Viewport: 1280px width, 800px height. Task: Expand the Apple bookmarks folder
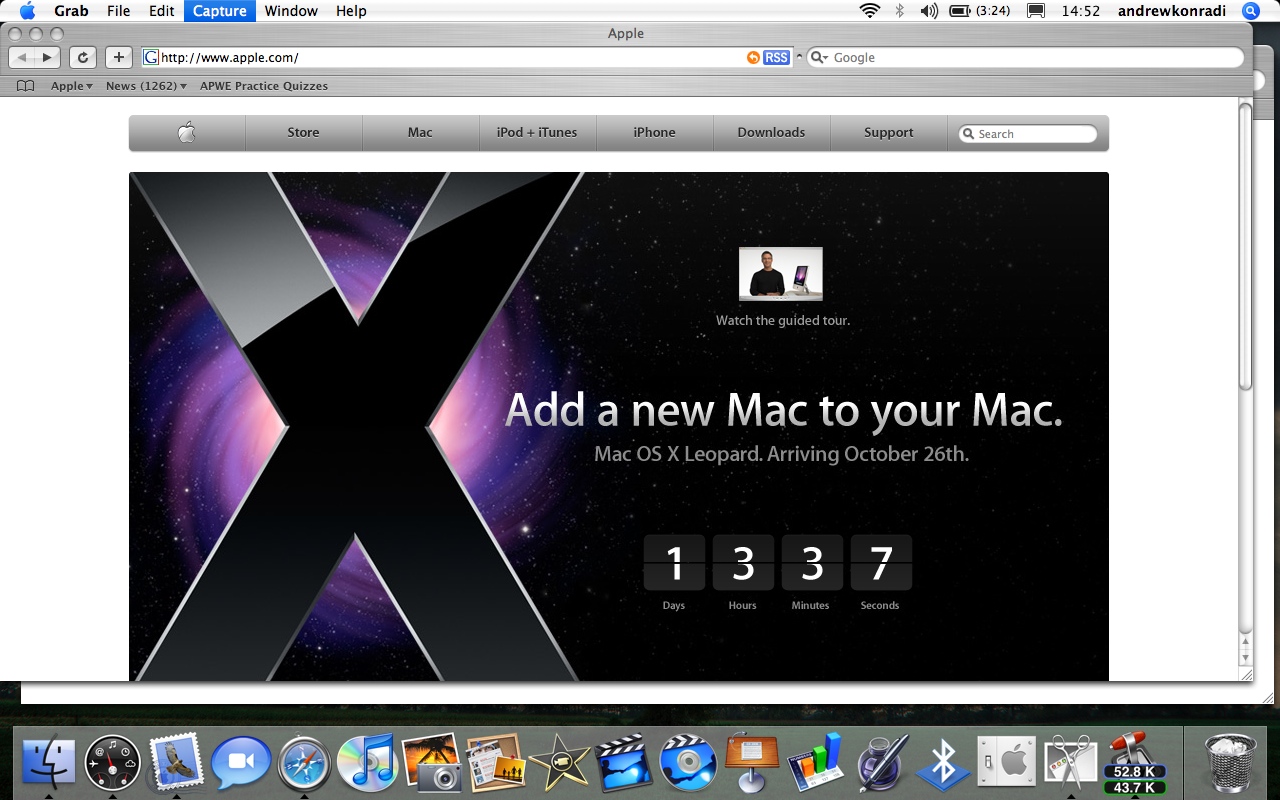[72, 86]
